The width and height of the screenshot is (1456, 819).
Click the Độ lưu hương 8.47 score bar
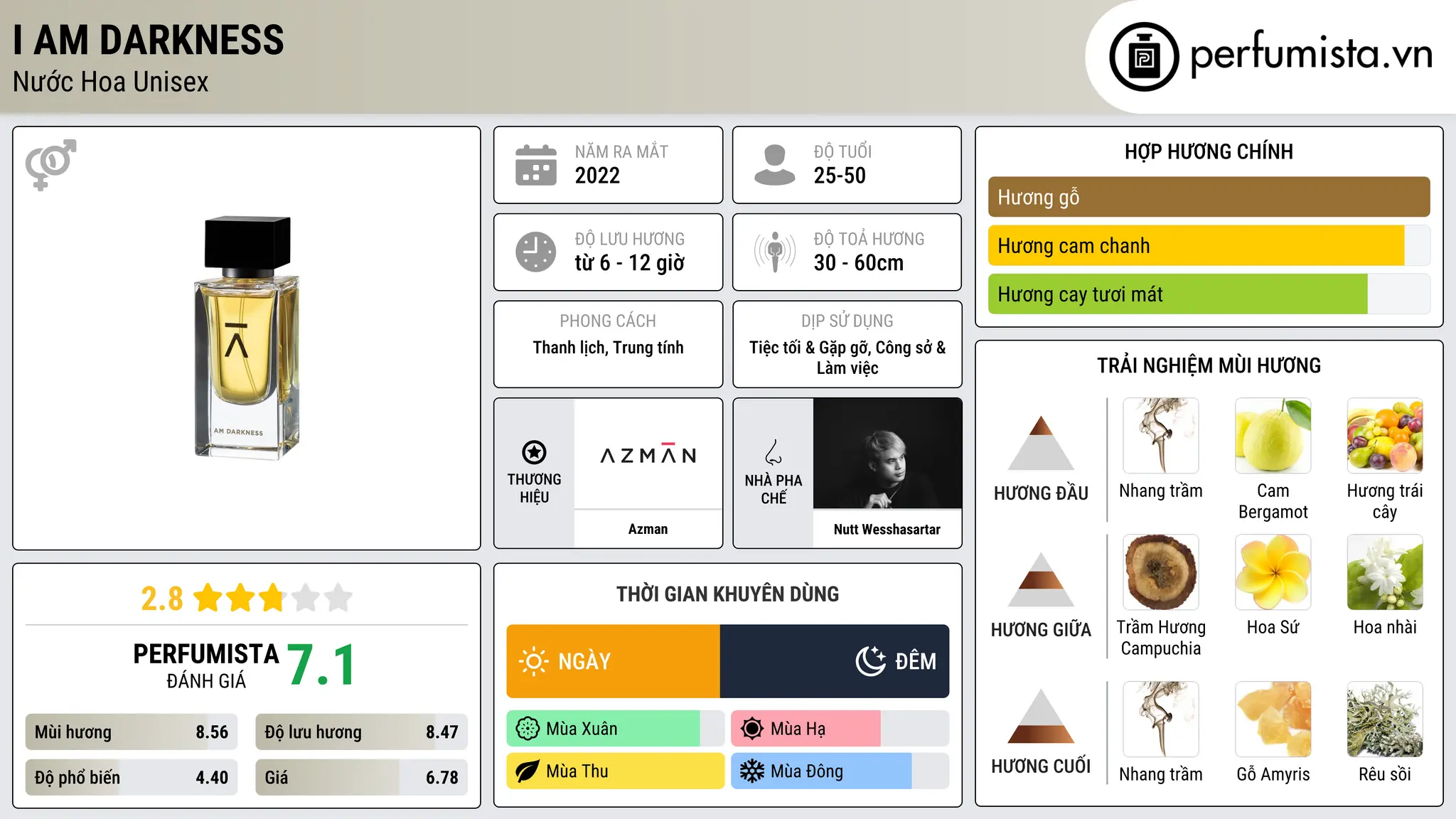361,732
